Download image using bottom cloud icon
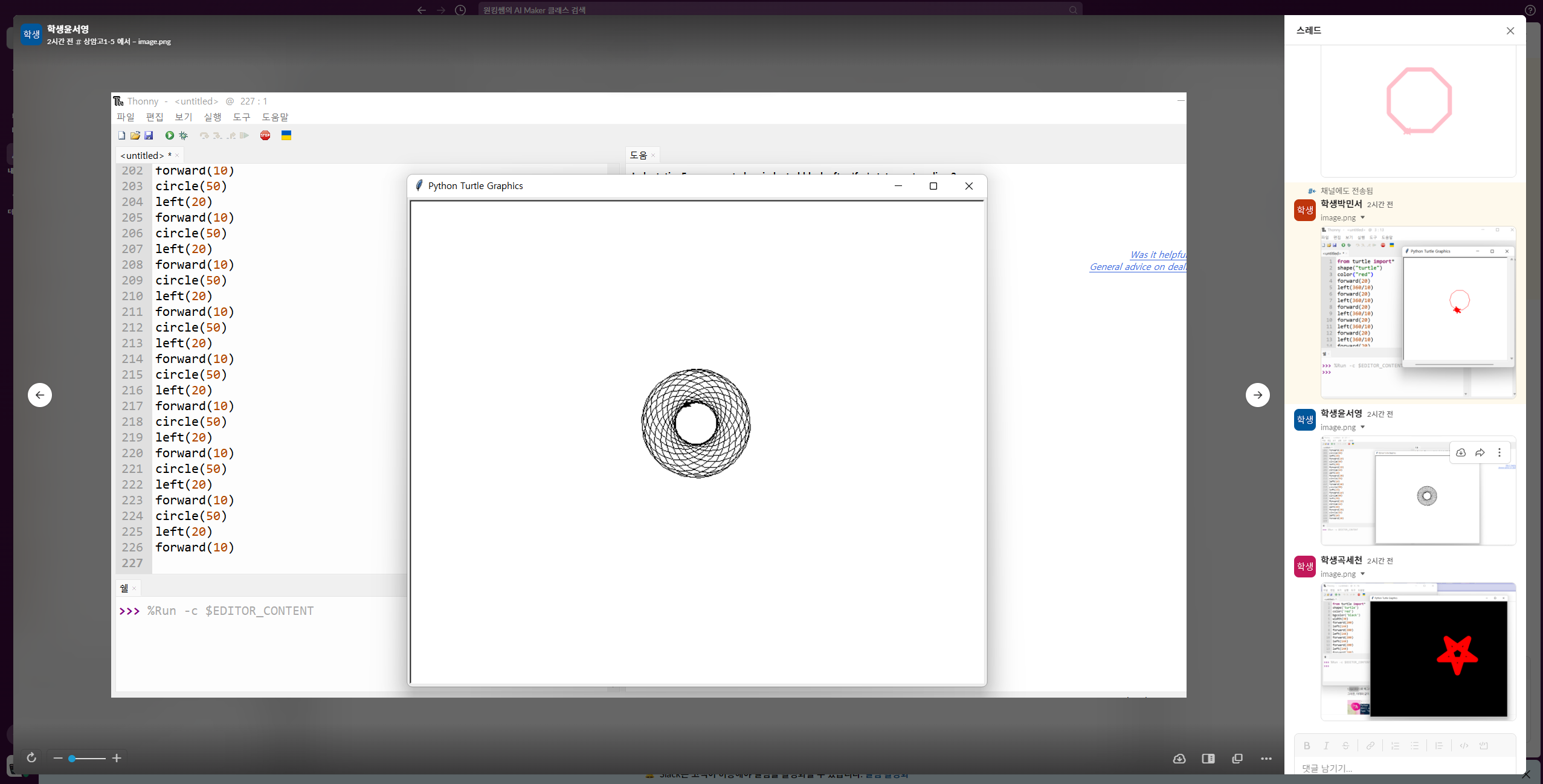Image resolution: width=1543 pixels, height=784 pixels. 1179,759
